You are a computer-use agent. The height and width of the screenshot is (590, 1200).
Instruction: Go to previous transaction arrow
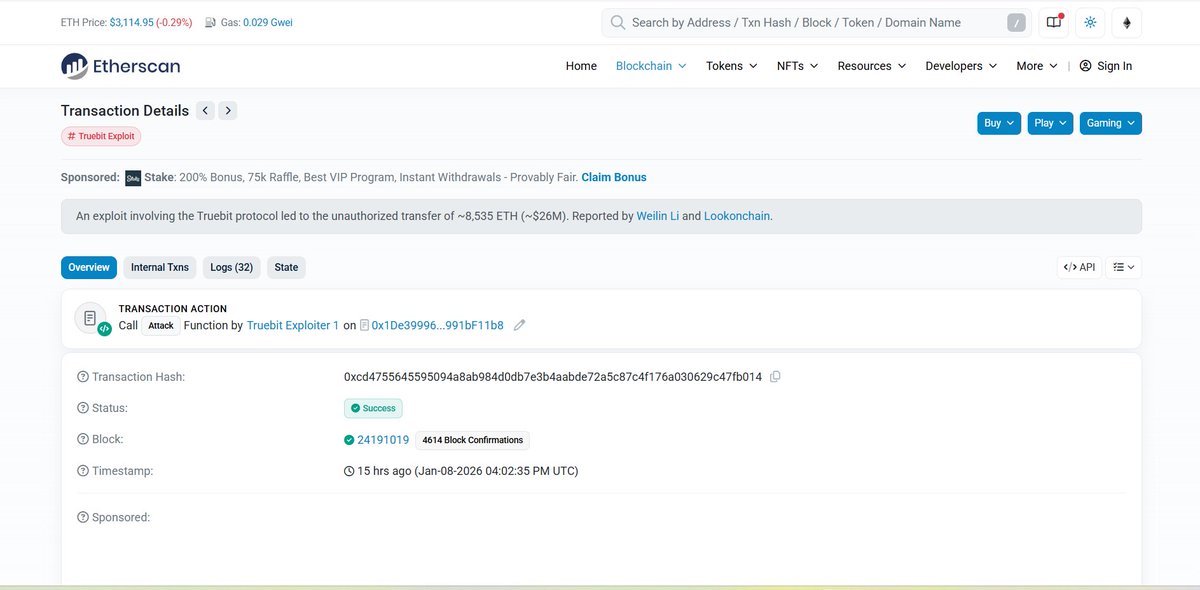point(205,111)
